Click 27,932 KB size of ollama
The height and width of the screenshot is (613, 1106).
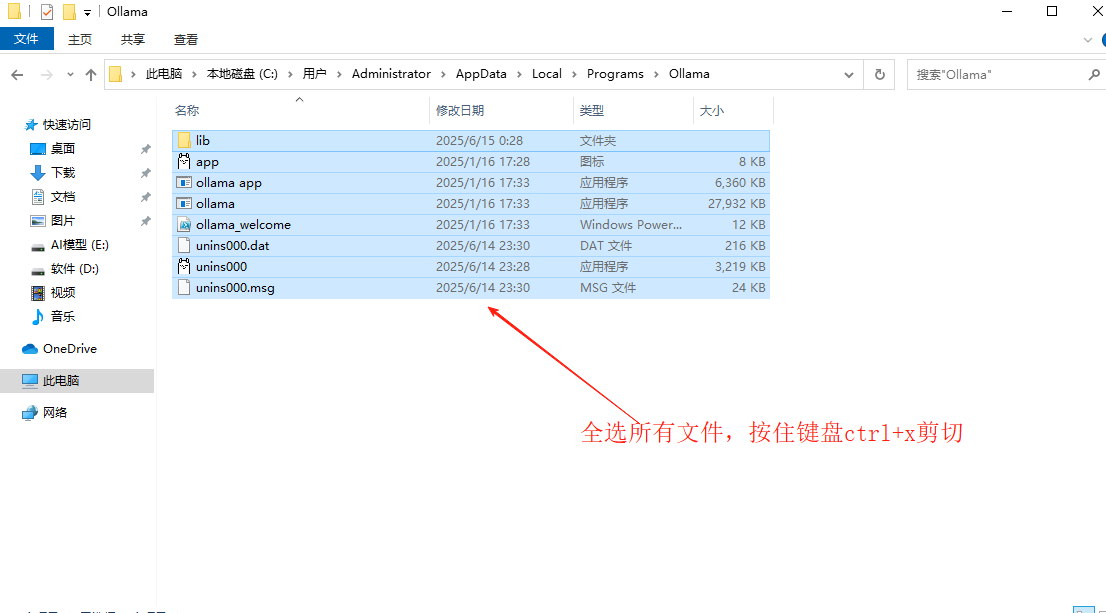[x=736, y=204]
